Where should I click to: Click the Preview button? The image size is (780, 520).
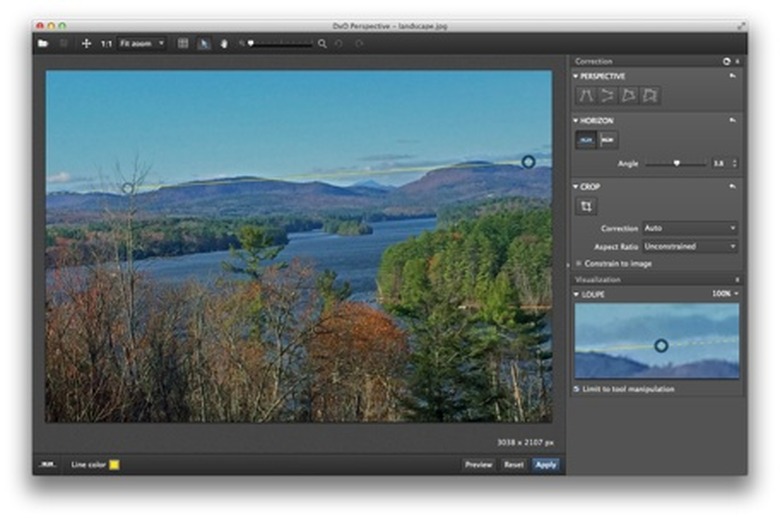coord(478,465)
